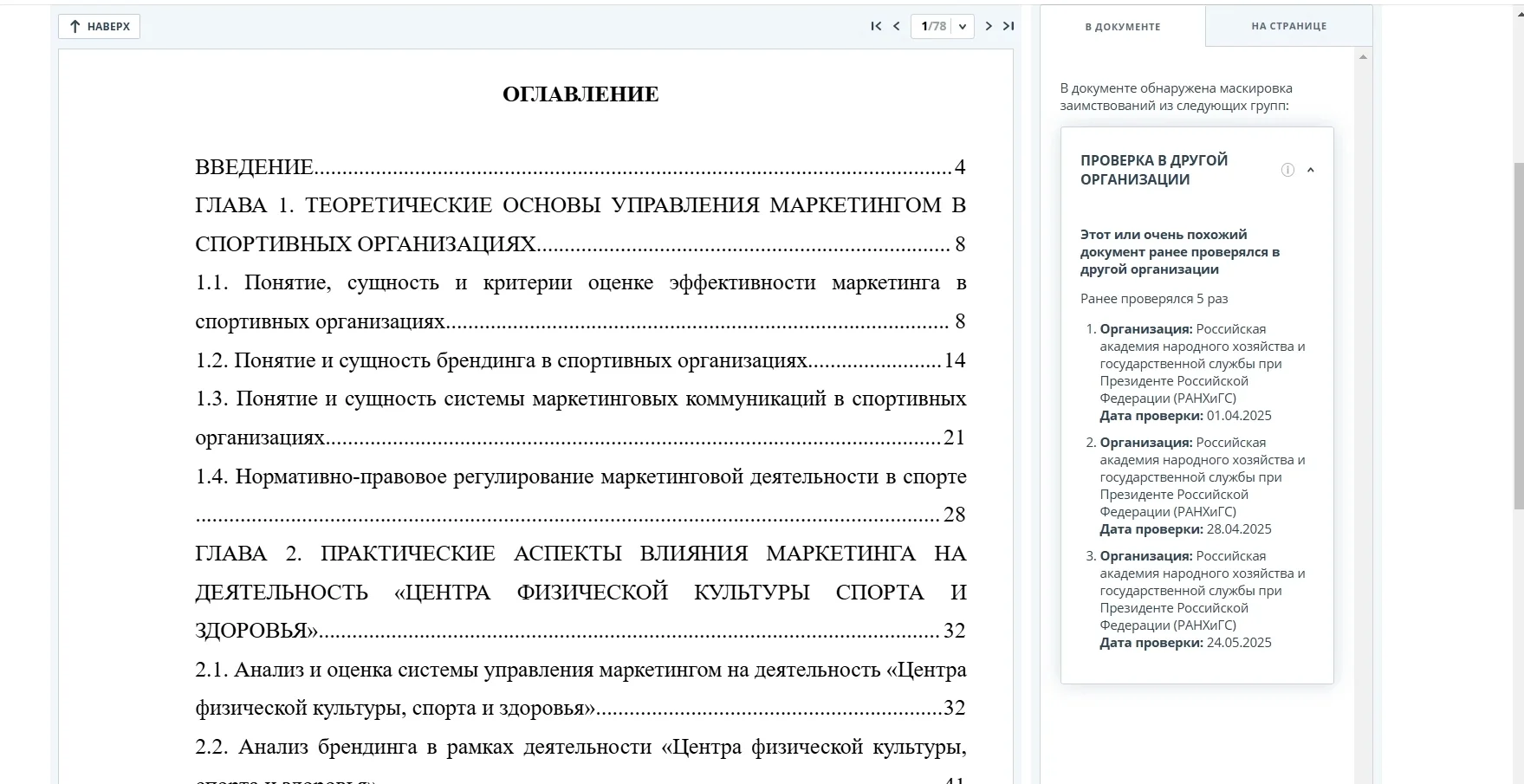The width and height of the screenshot is (1524, 784).
Task: Click contents entry 1.4 Нормативно-правовое регулирование
Action: point(580,496)
